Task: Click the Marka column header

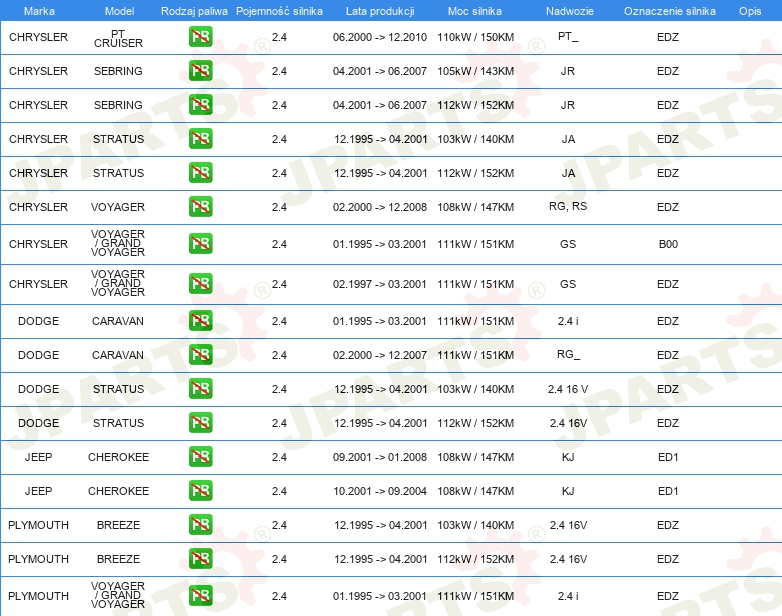Action: point(39,11)
